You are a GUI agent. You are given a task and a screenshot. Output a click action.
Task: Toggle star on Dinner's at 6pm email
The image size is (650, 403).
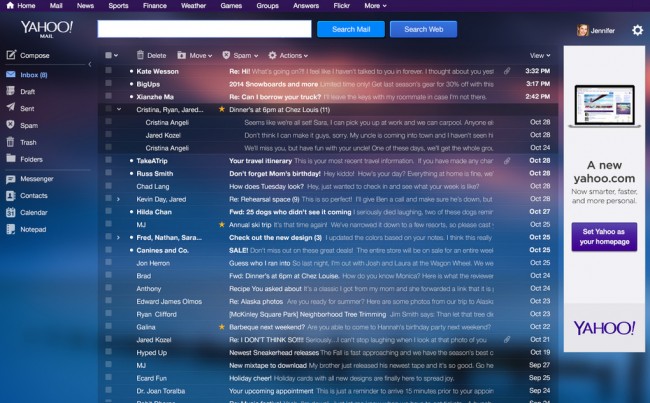[222, 109]
